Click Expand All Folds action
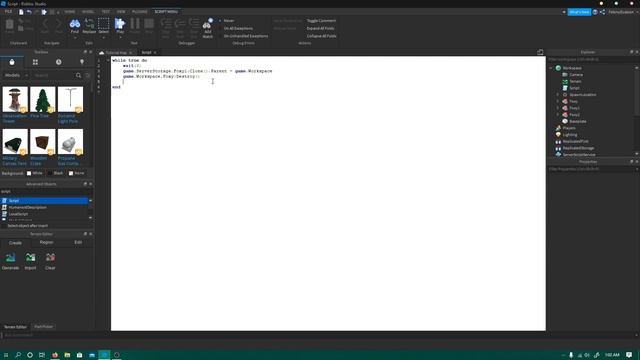 321,29
